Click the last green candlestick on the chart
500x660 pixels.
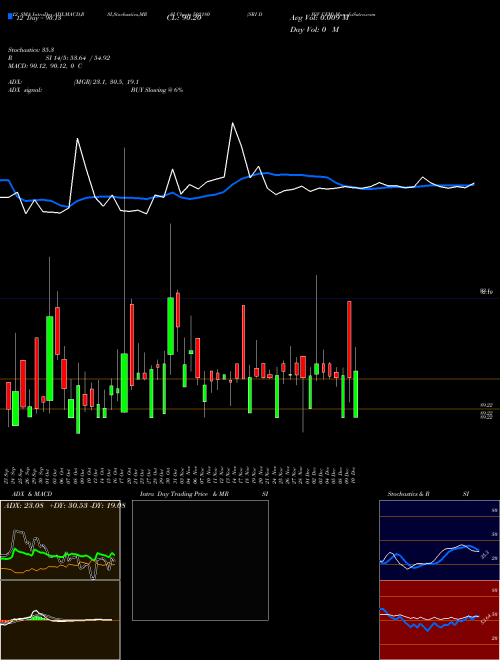[356, 394]
